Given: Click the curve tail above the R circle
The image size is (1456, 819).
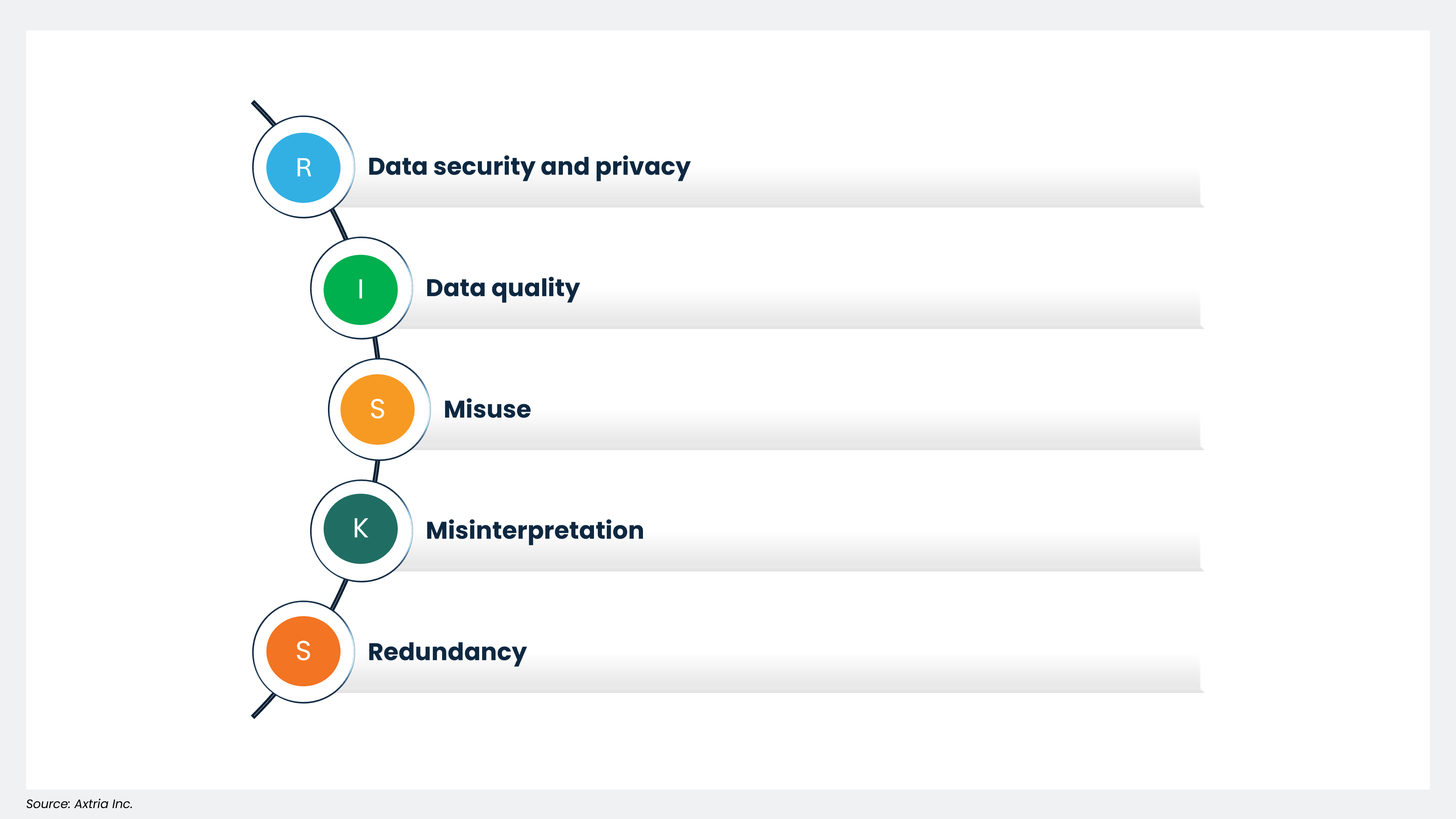Looking at the screenshot, I should tap(262, 111).
